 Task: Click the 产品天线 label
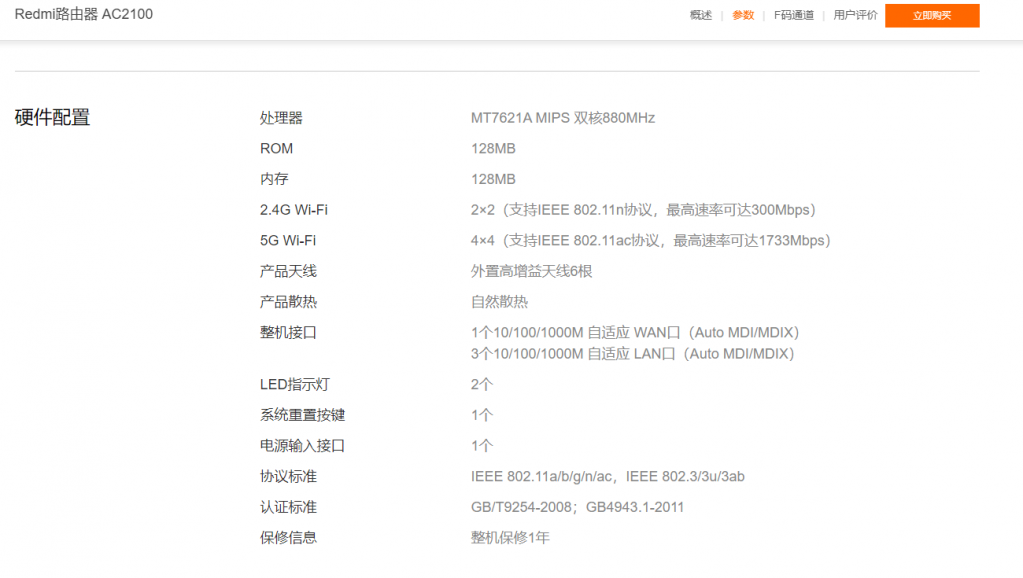(x=288, y=271)
